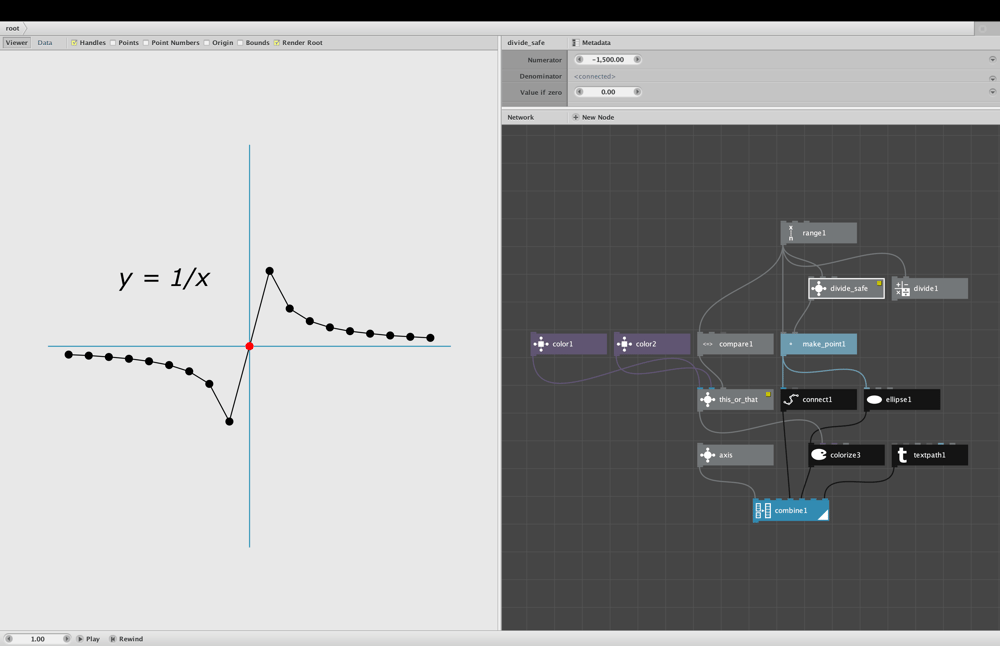Click the red origin point in viewer
The image size is (1000, 646).
click(249, 346)
